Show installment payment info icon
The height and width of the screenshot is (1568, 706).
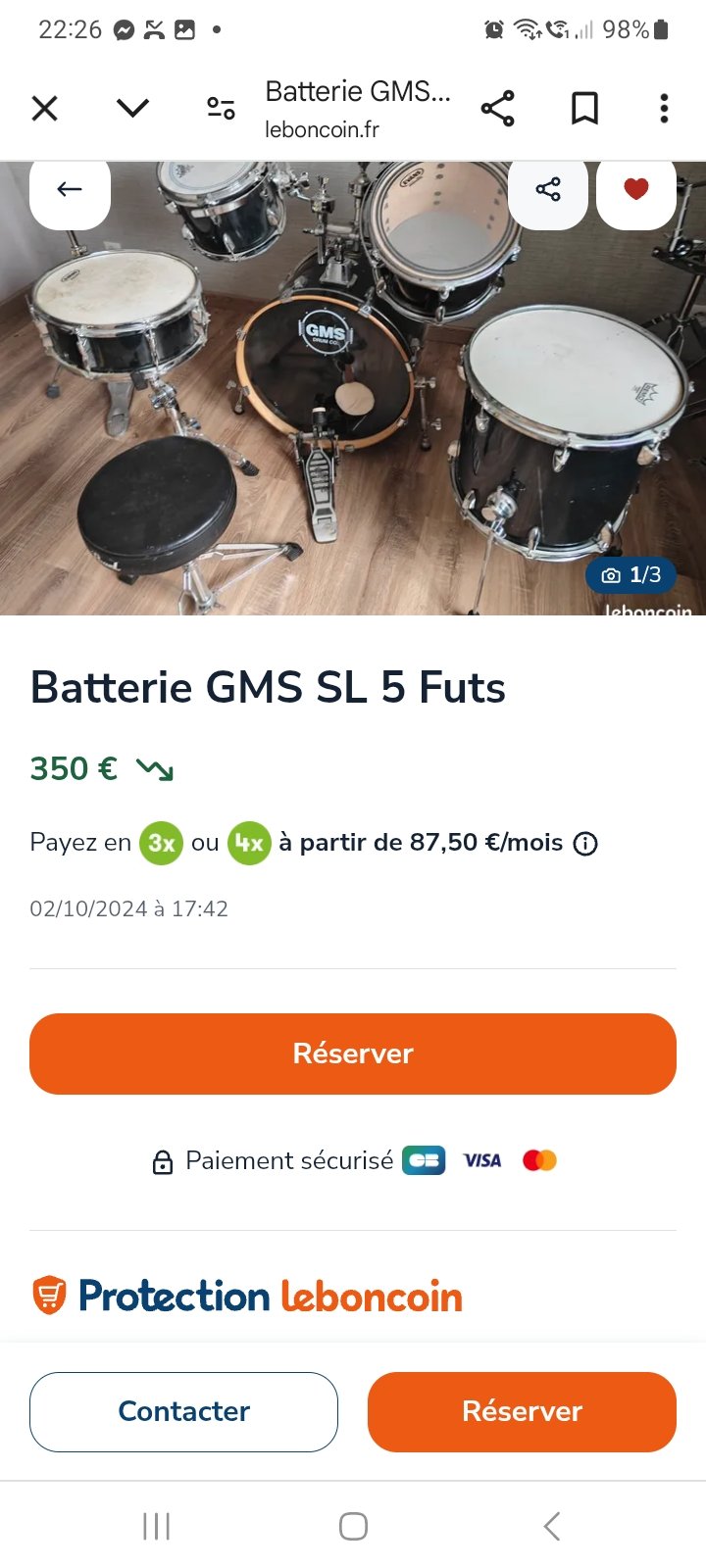coord(585,844)
